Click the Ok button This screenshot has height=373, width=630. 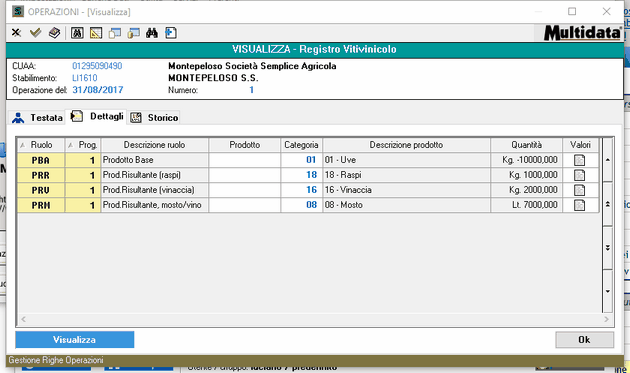pos(584,340)
